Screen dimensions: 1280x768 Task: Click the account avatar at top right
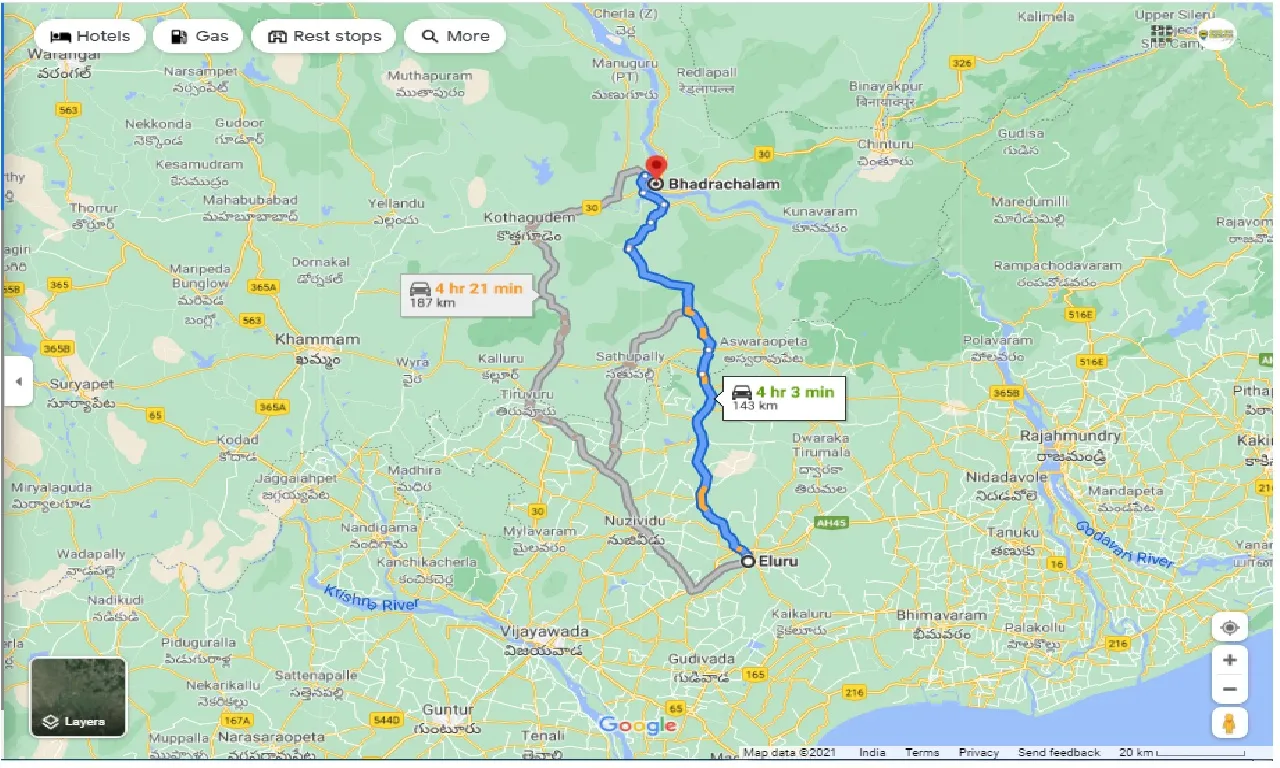(1218, 35)
